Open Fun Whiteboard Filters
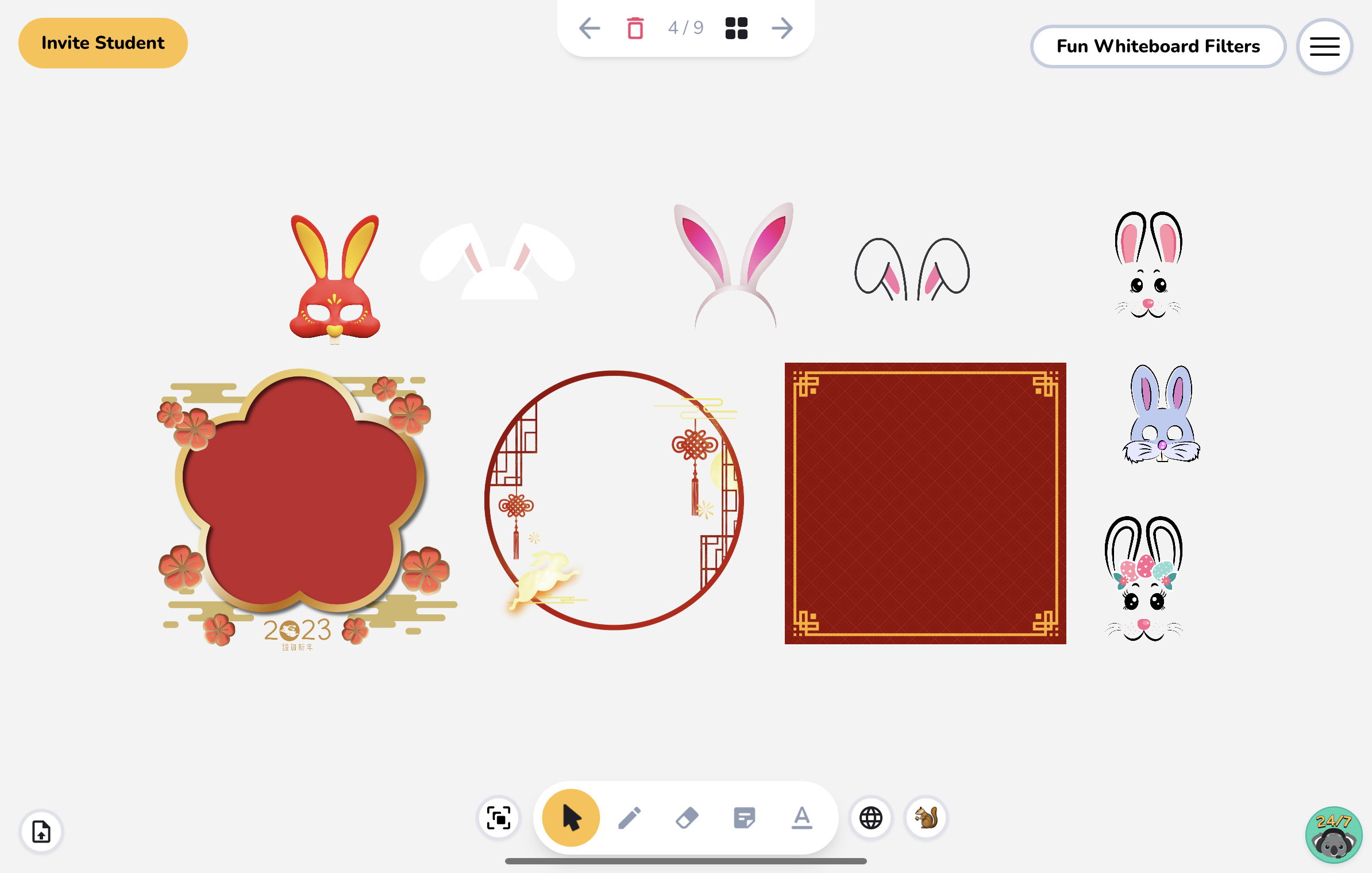The width and height of the screenshot is (1372, 873). click(x=1158, y=46)
